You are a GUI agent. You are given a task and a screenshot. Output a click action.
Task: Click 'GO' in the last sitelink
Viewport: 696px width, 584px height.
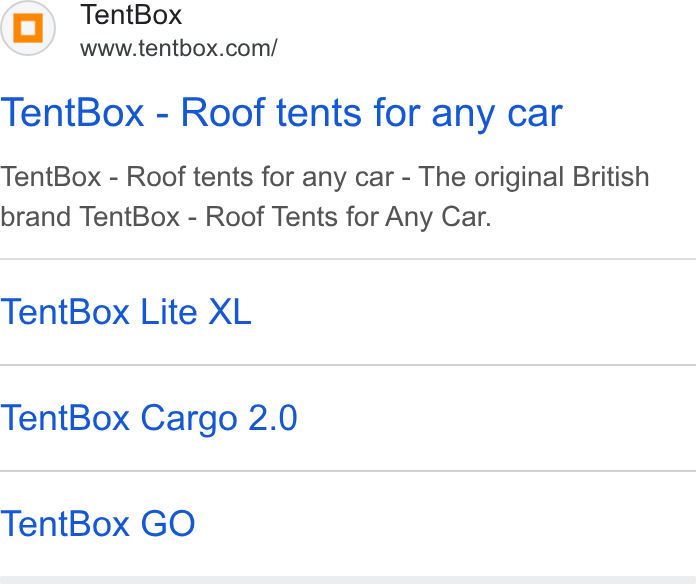click(168, 524)
